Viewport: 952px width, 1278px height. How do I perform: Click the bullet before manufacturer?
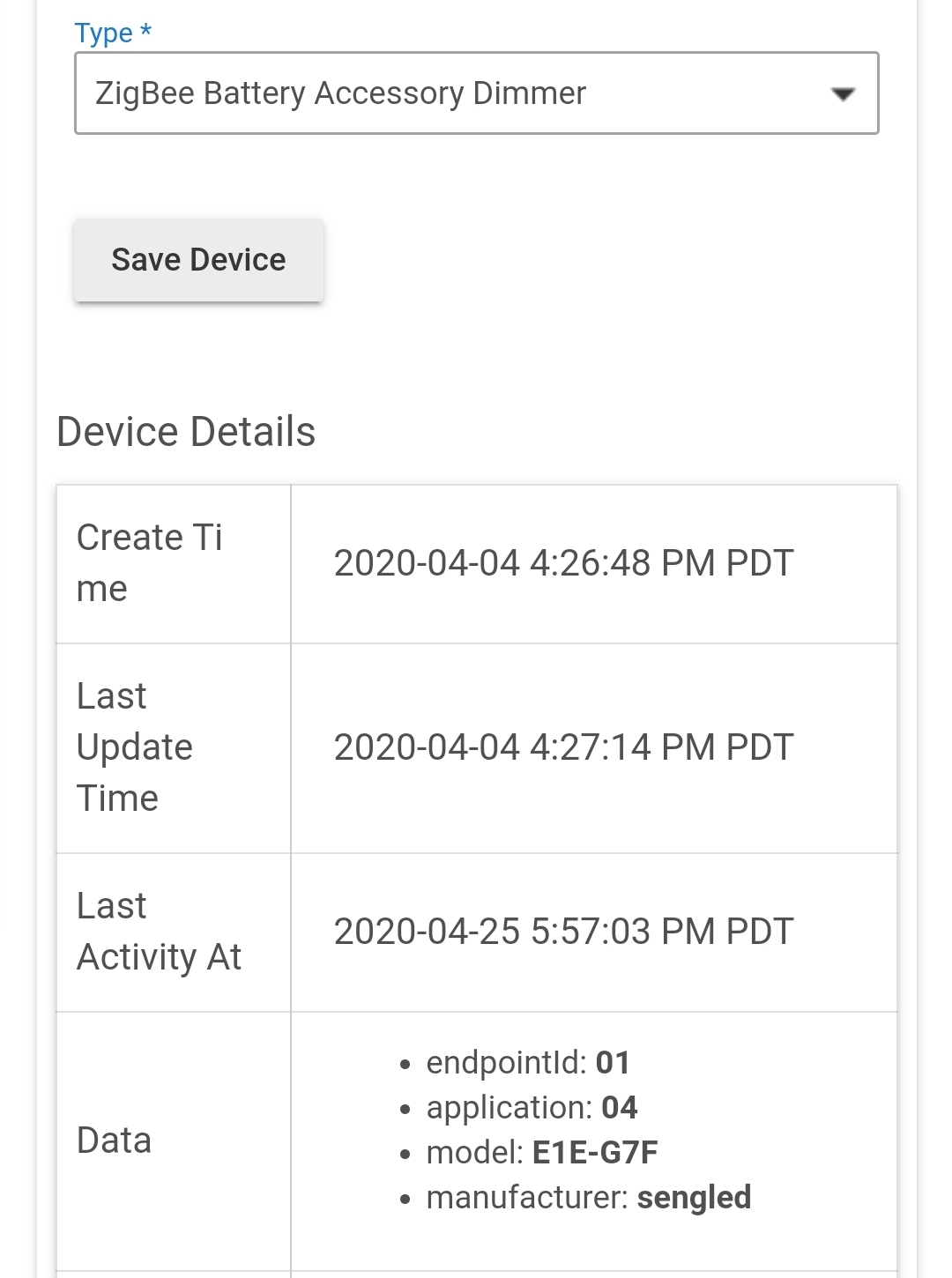[x=405, y=1200]
